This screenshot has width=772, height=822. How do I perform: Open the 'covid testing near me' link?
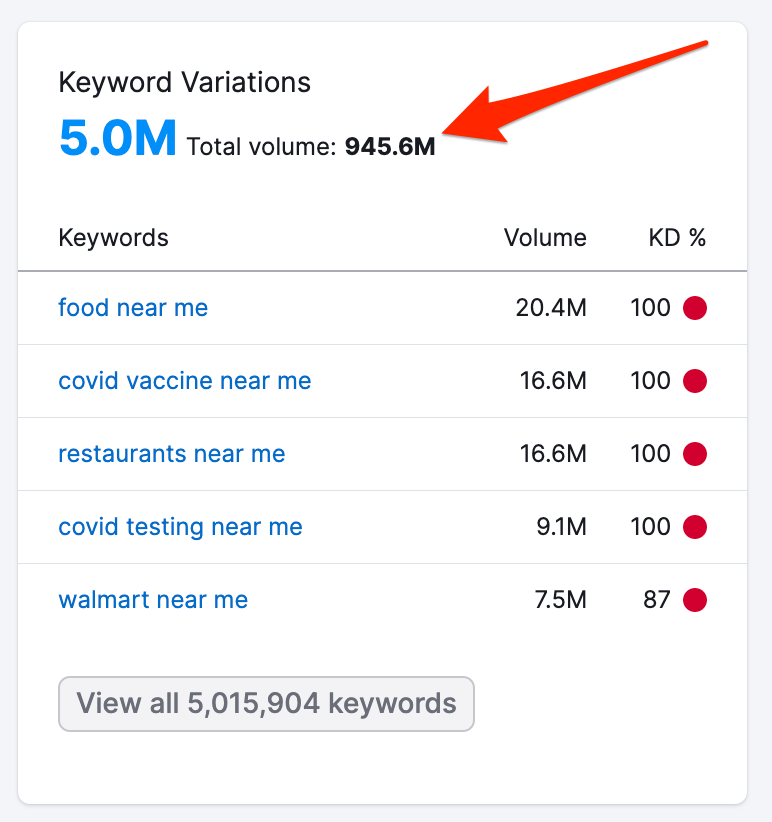click(x=180, y=527)
